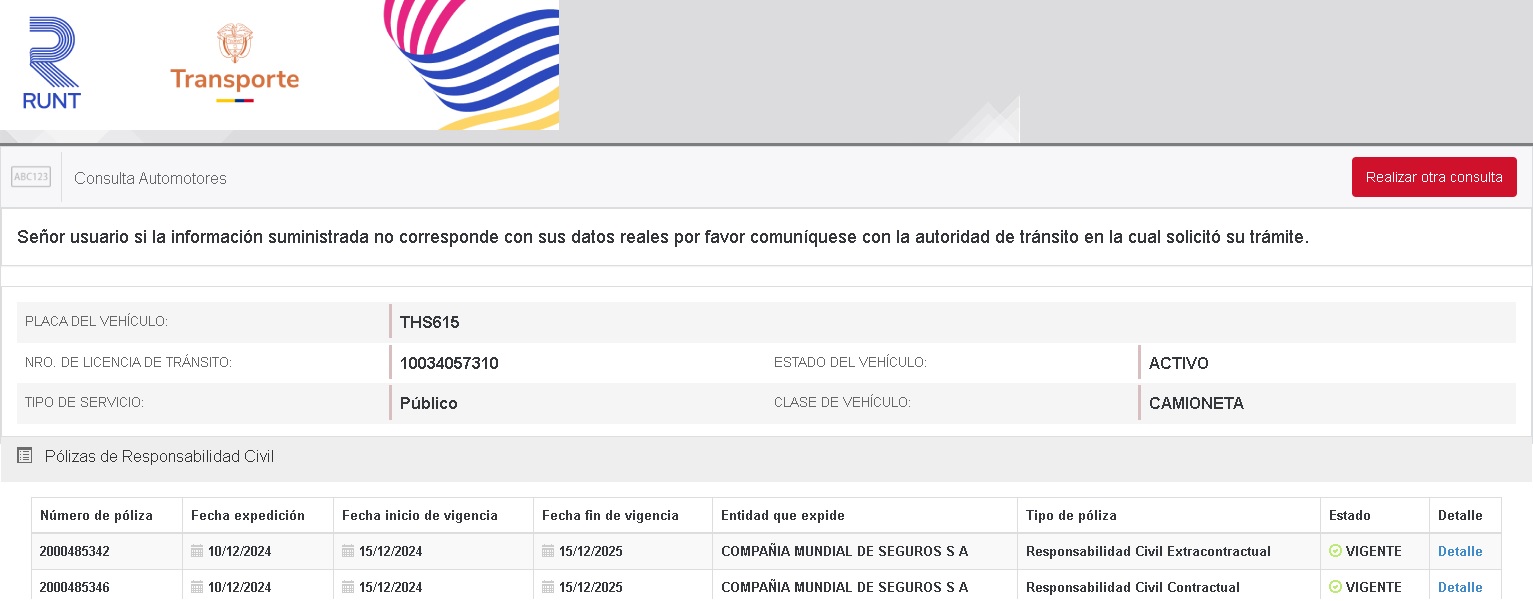Click the RUNT logo
The width and height of the screenshot is (1533, 601).
[52, 64]
